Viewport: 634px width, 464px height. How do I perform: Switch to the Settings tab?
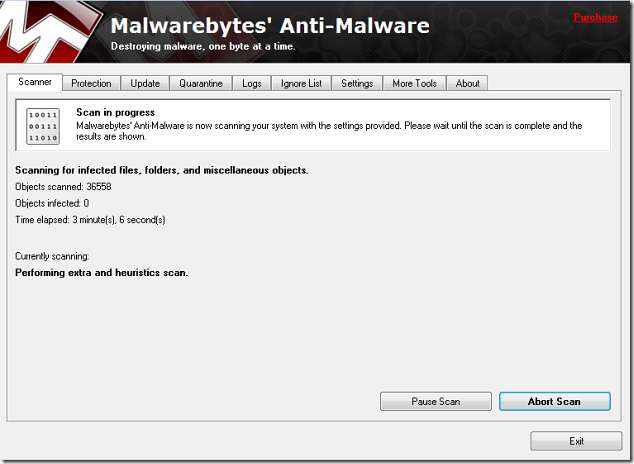click(x=357, y=83)
